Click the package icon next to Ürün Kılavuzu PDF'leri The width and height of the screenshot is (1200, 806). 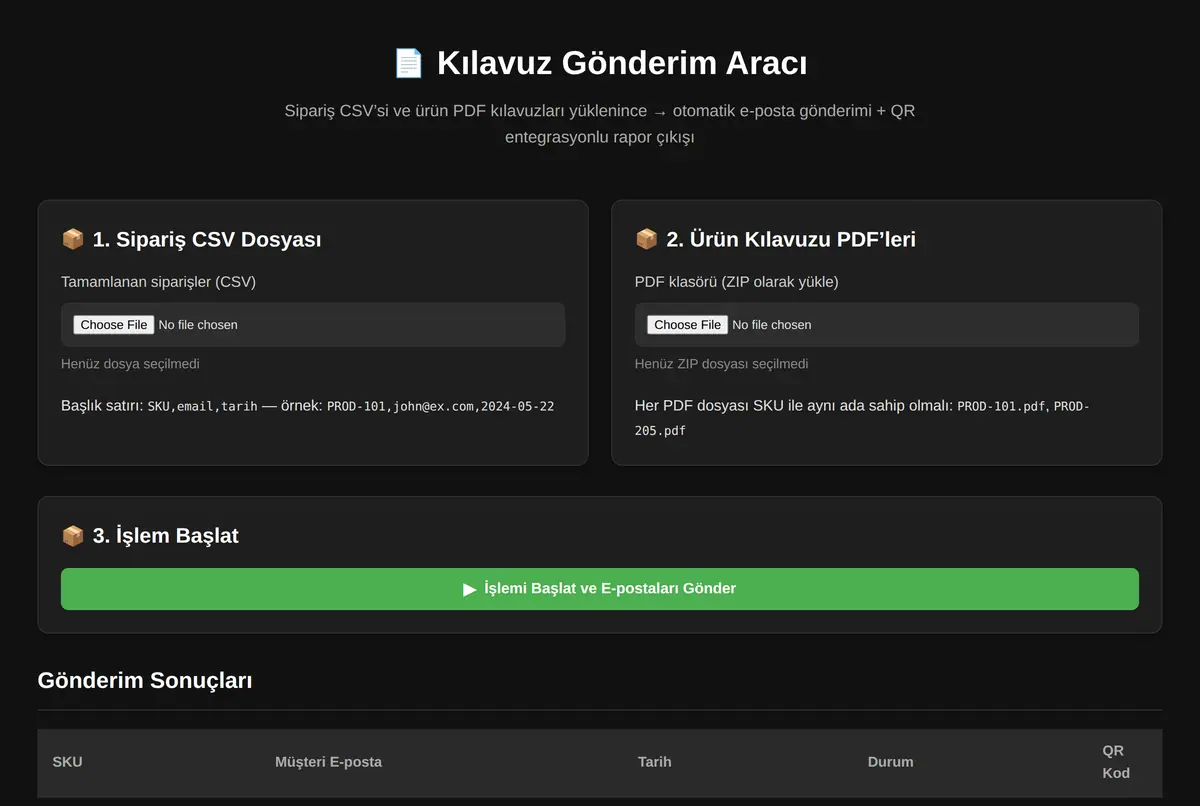(x=647, y=239)
